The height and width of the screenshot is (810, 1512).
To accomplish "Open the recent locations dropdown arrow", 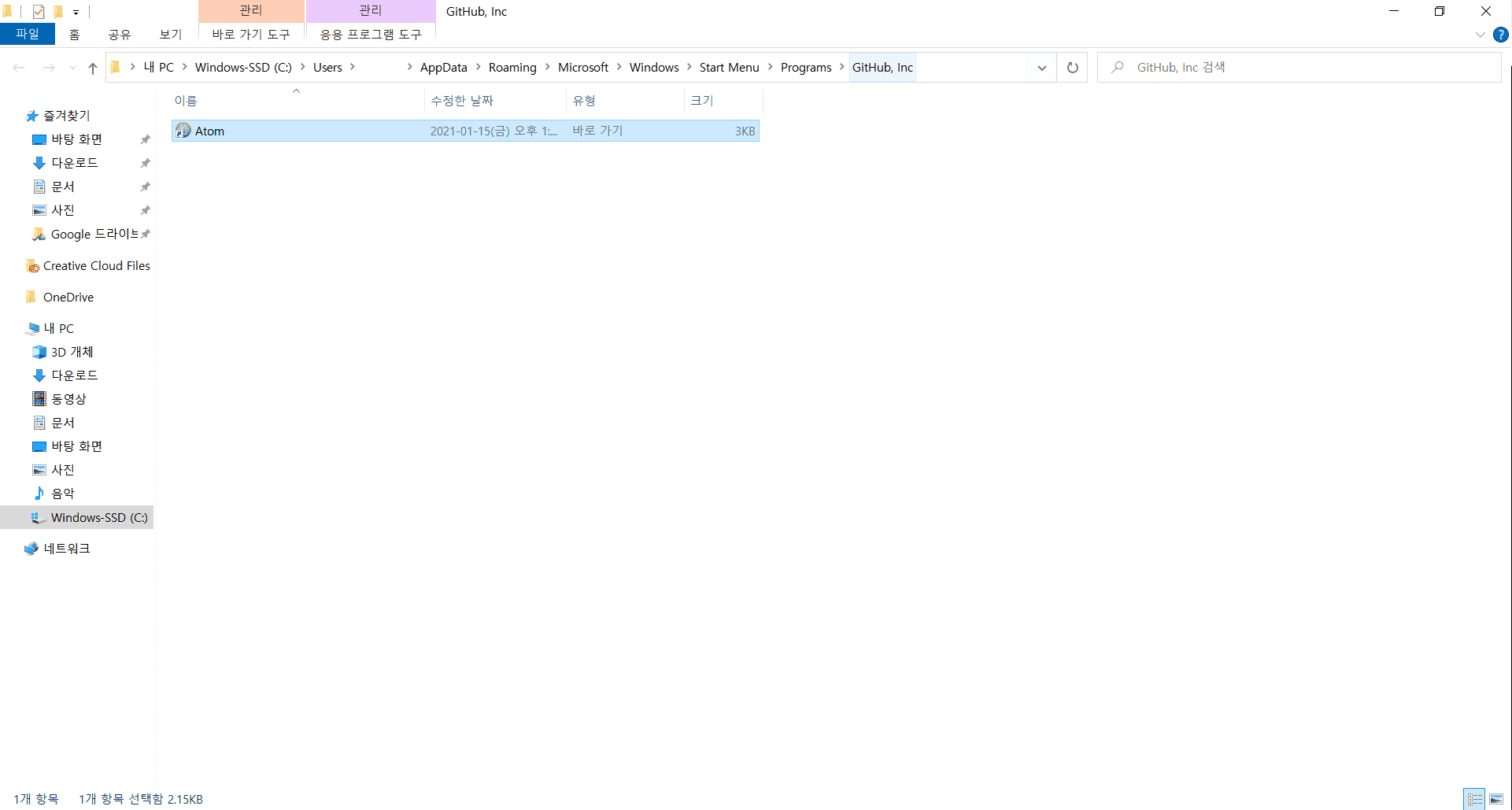I will coord(72,68).
